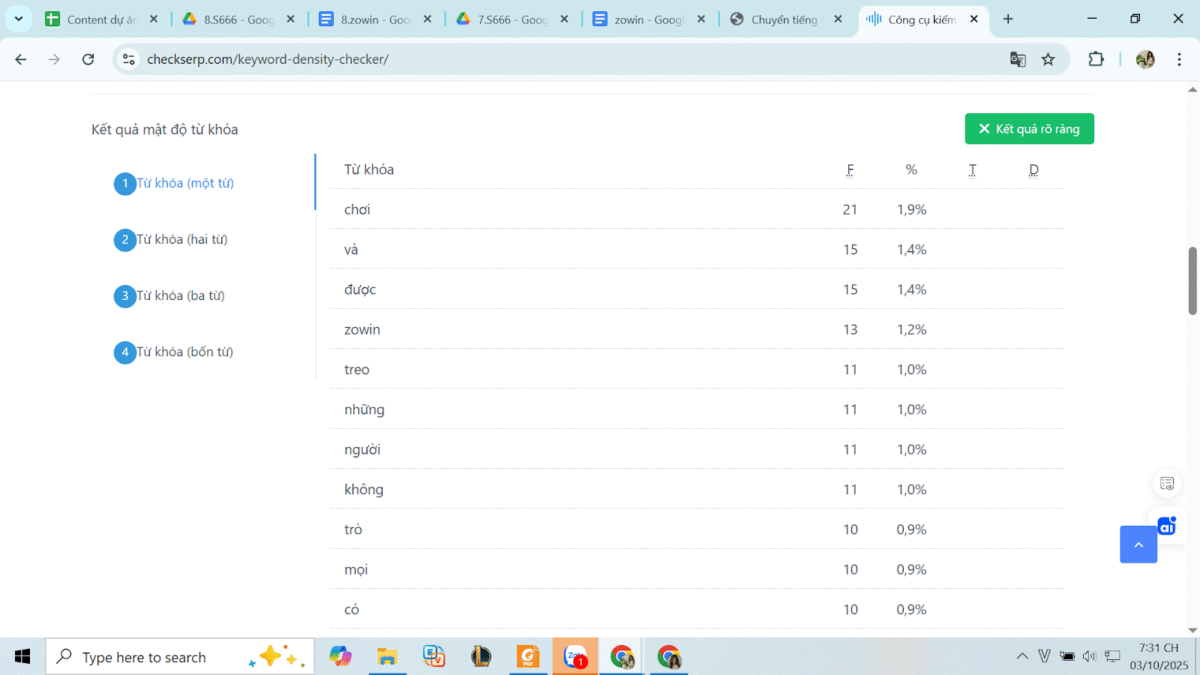Open the 'Từ khóa (ba từ)' tab
Image resolution: width=1200 pixels, height=675 pixels.
click(180, 296)
